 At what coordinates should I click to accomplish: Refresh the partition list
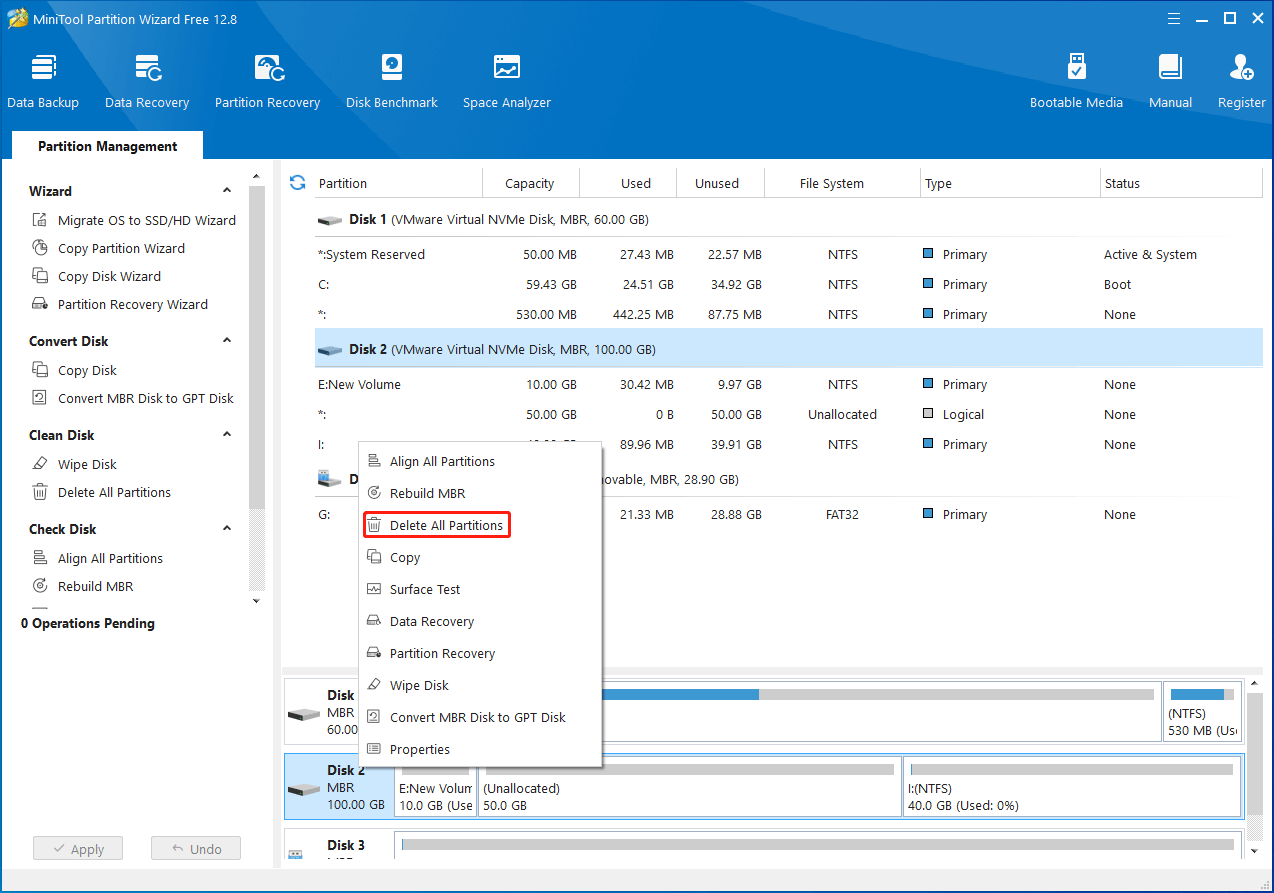pyautogui.click(x=297, y=182)
